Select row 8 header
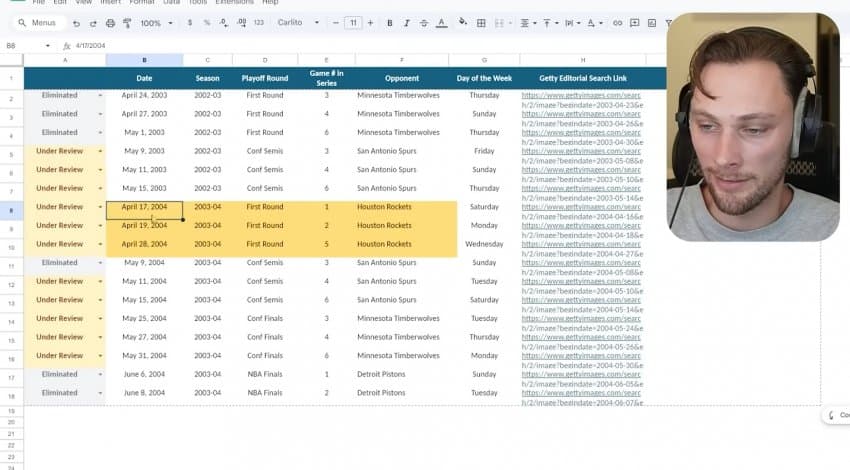 click(x=11, y=210)
